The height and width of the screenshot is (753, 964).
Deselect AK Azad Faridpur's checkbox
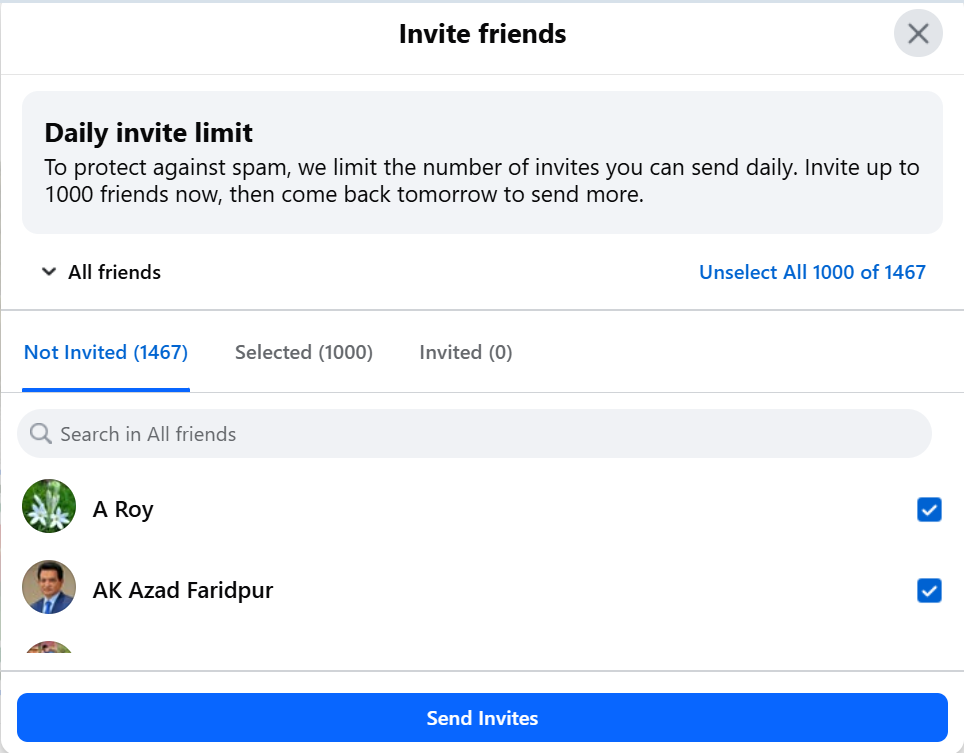[x=929, y=591]
